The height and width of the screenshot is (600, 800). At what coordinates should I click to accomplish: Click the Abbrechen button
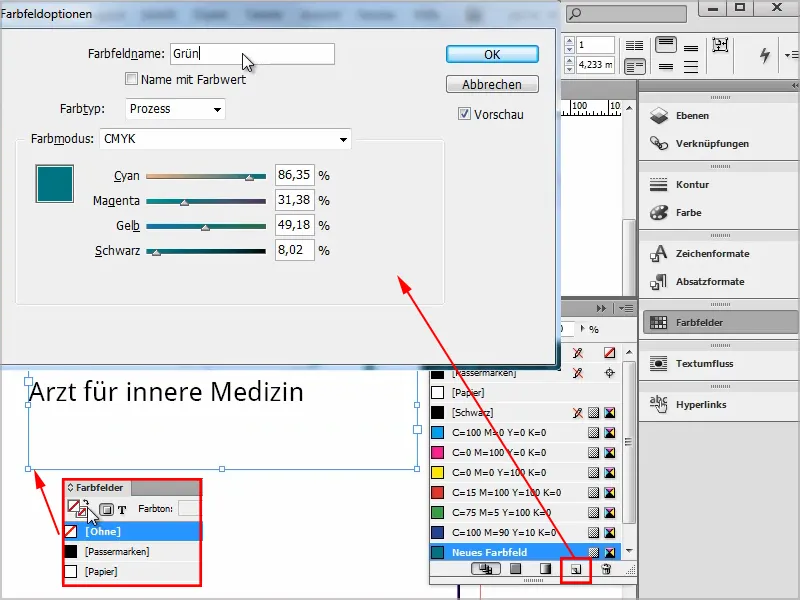(x=492, y=84)
